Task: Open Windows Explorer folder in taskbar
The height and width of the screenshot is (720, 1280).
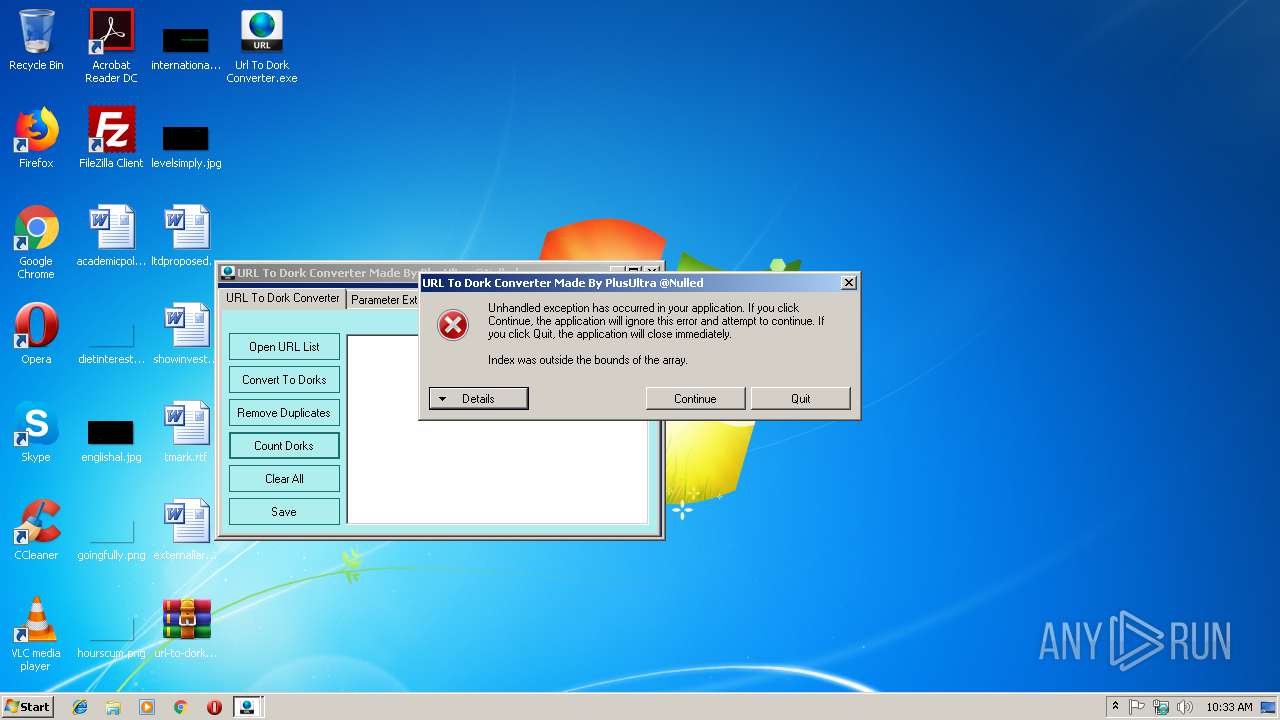Action: [113, 707]
